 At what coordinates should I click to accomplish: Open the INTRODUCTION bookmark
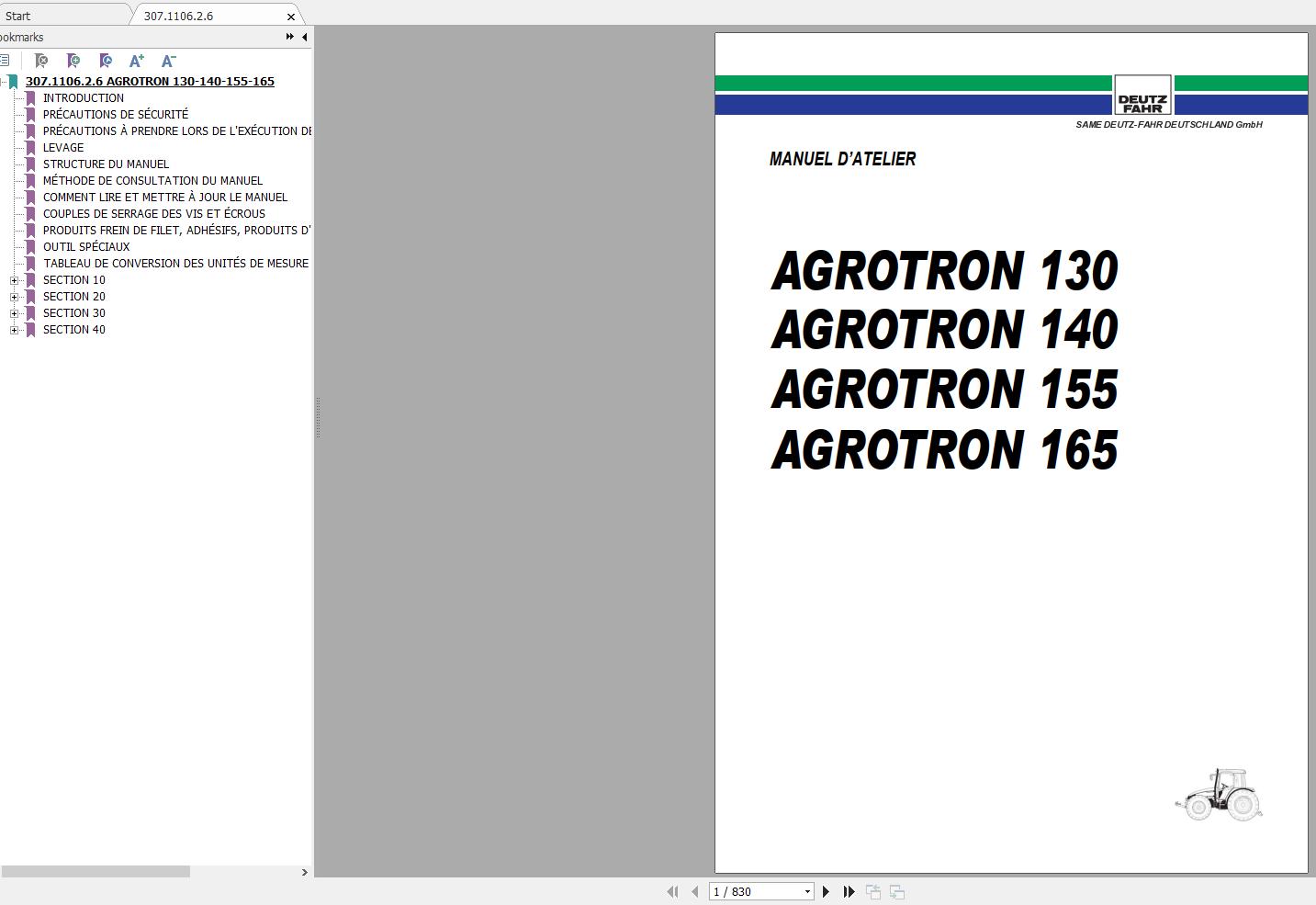coord(83,98)
